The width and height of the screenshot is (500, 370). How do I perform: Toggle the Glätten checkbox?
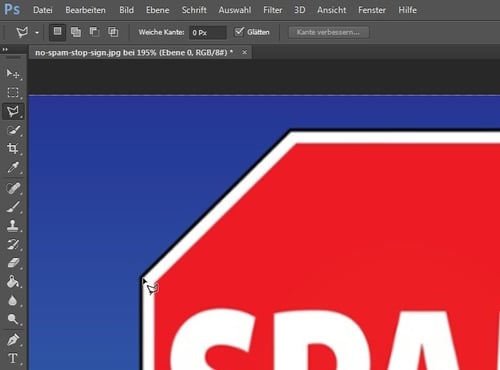tap(239, 32)
